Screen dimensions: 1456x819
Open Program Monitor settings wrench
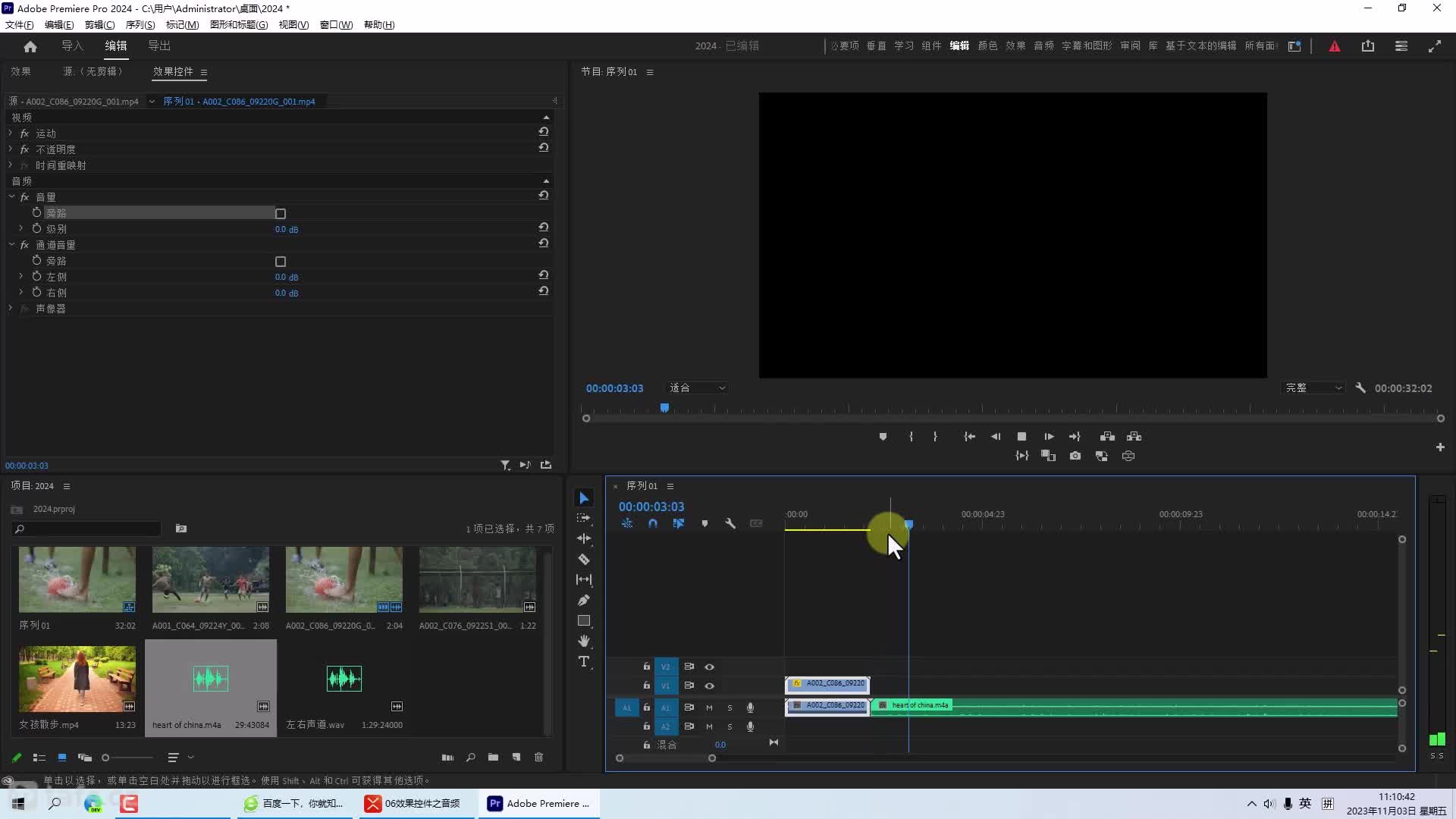point(1360,388)
